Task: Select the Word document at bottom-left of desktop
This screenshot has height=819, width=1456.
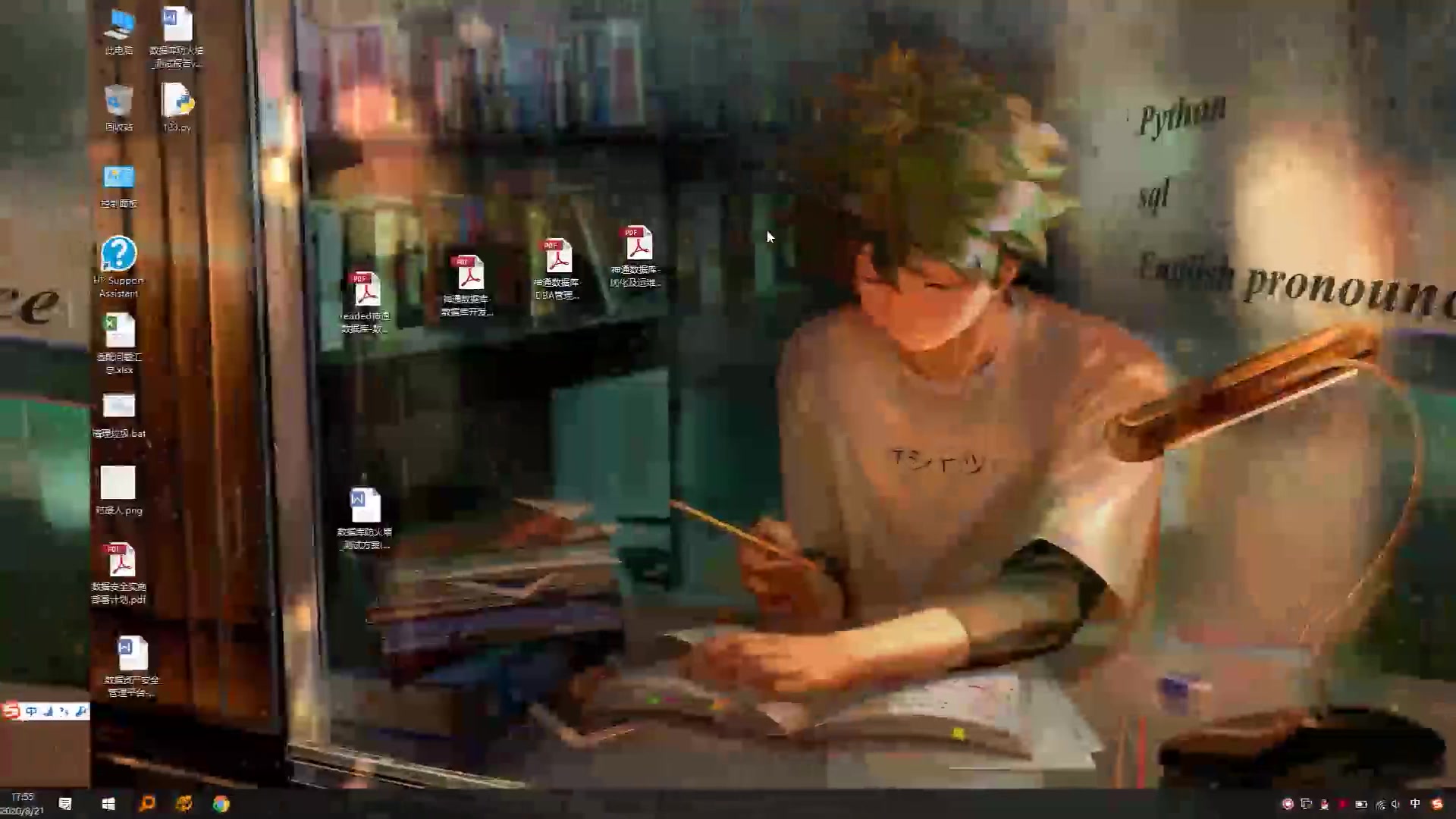Action: tap(132, 655)
